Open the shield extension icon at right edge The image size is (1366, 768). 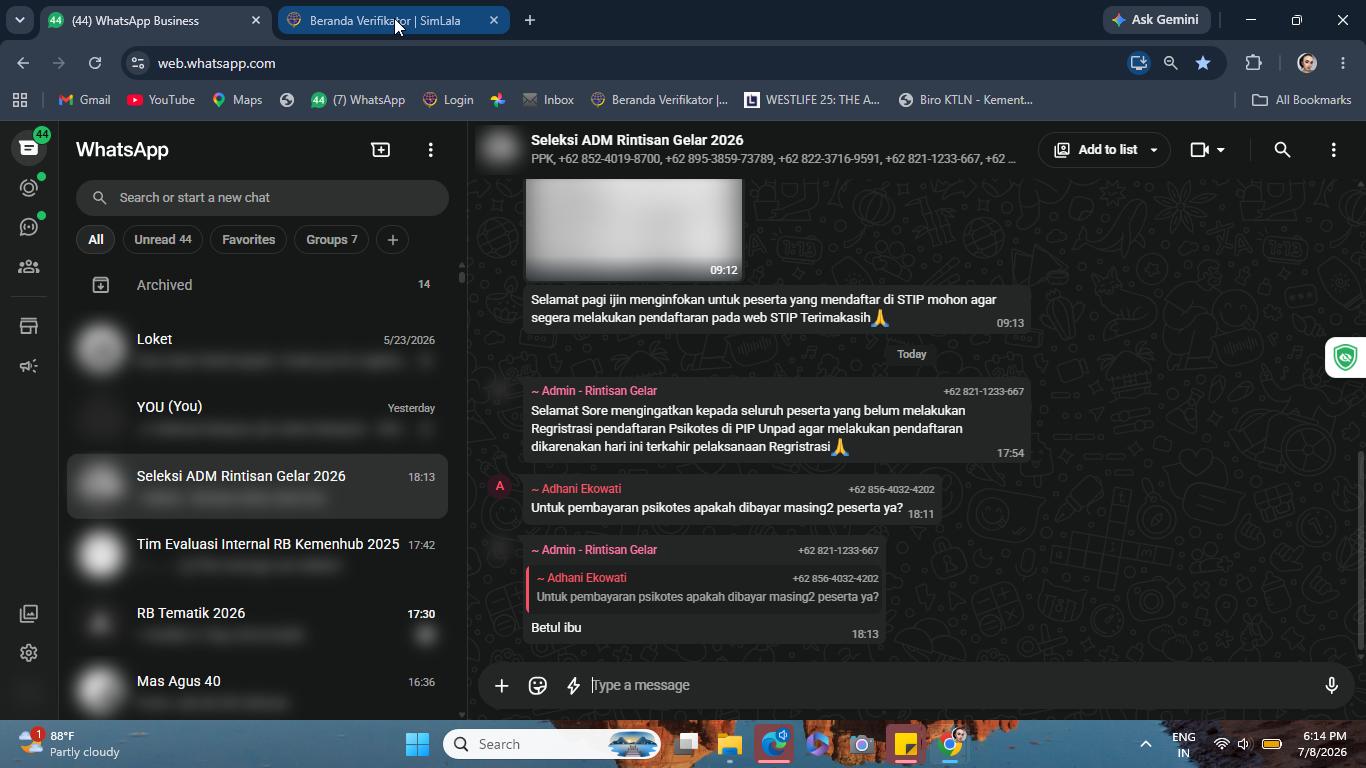coord(1346,357)
